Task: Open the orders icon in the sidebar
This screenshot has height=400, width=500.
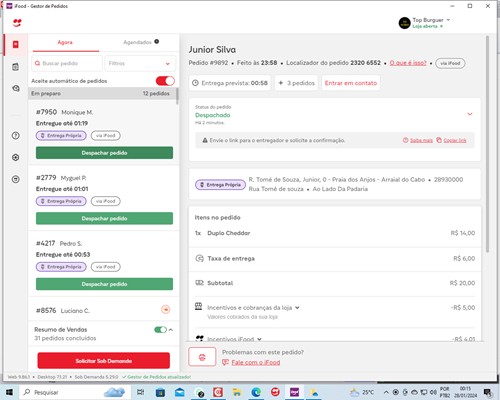Action: pyautogui.click(x=15, y=45)
